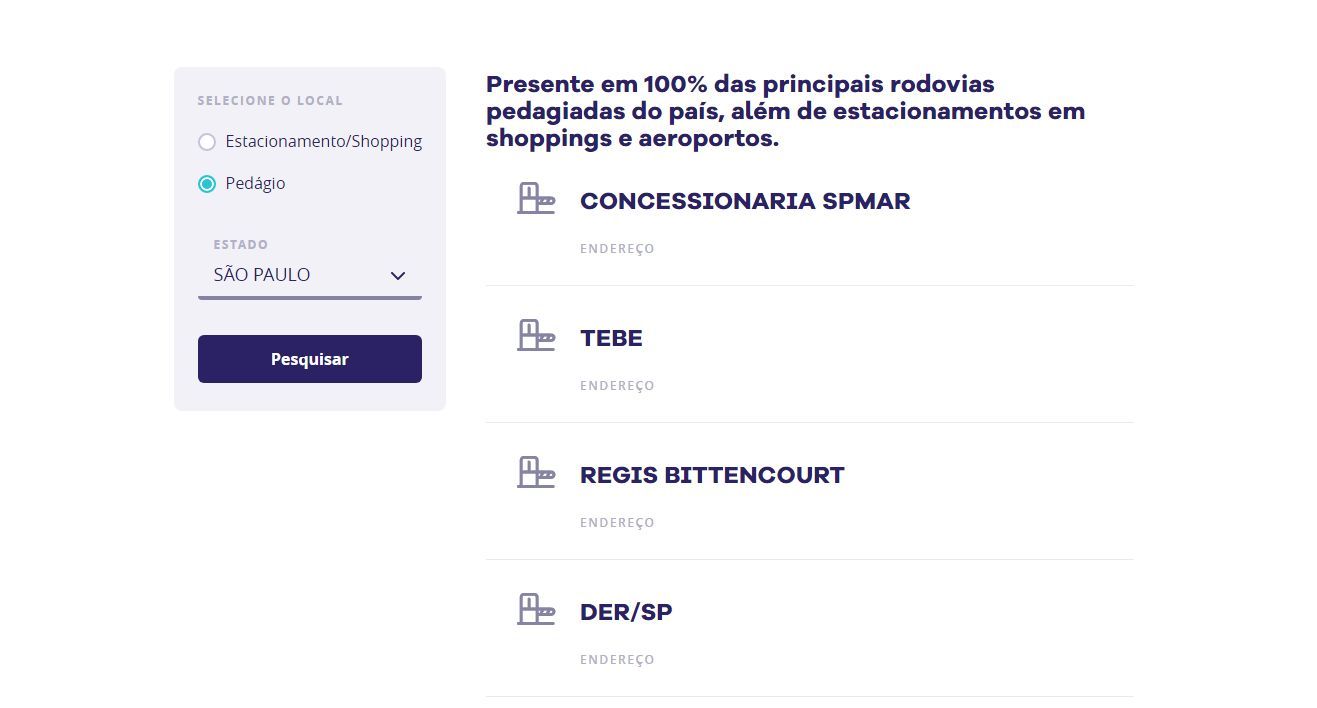The height and width of the screenshot is (708, 1317).
Task: Click the toll booth icon beside TEBE
Action: click(x=536, y=335)
